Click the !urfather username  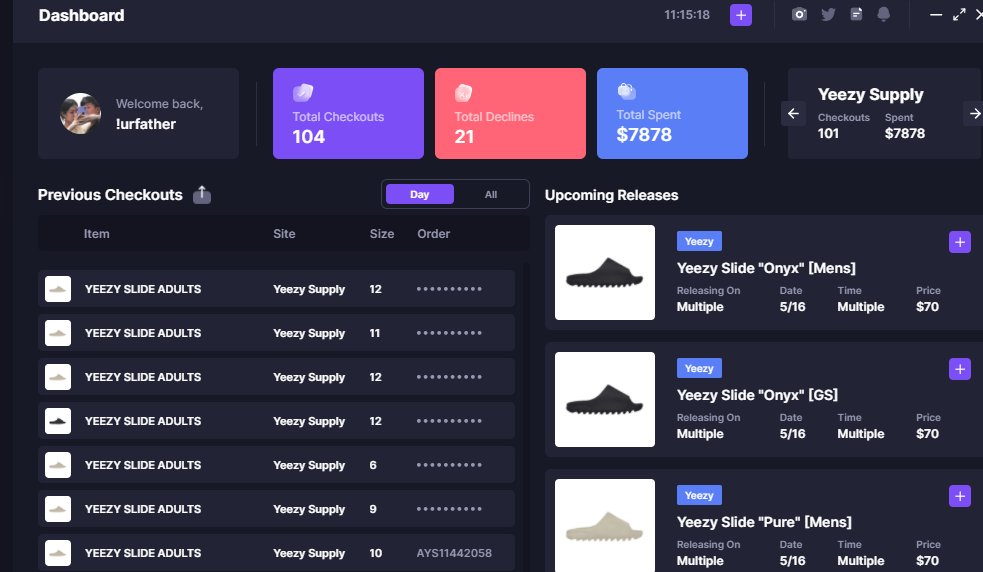pos(145,124)
